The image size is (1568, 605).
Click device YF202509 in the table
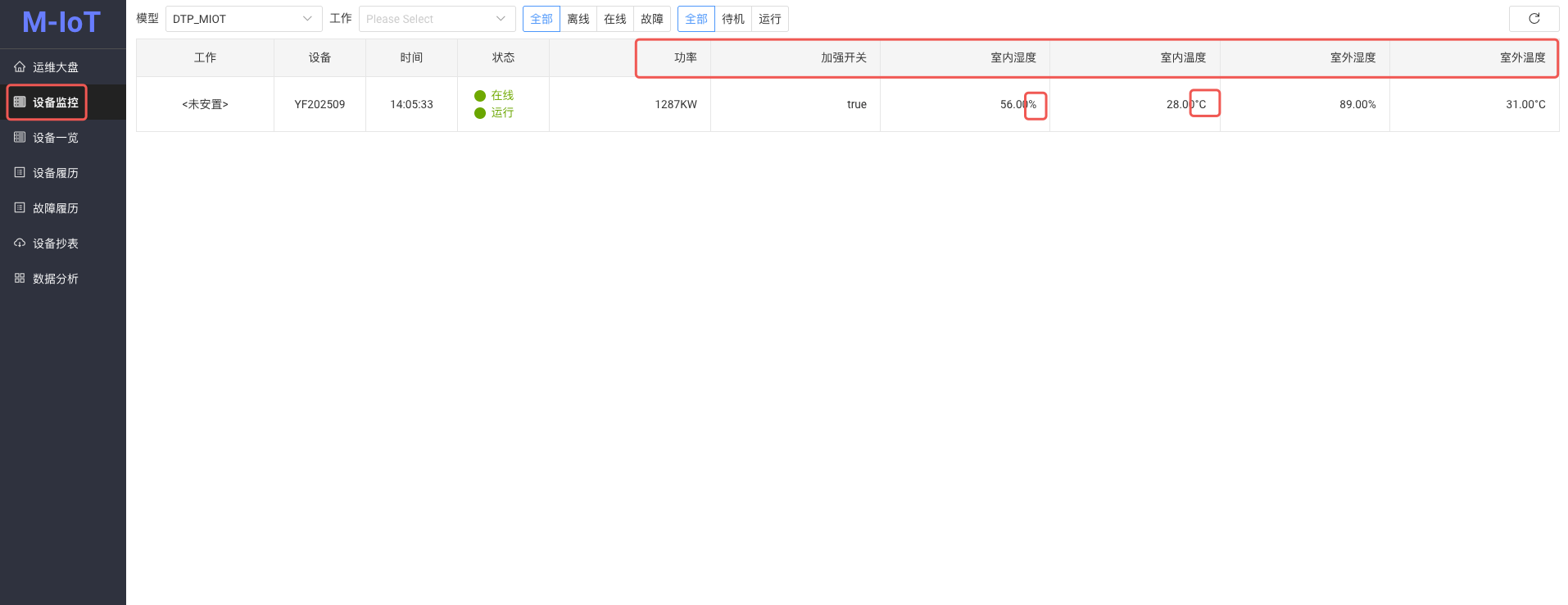coord(319,104)
